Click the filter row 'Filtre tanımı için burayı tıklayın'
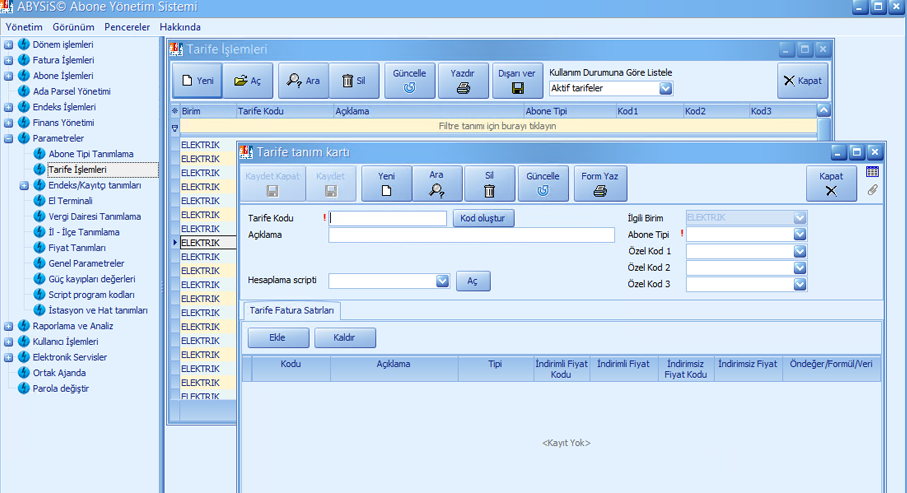The height and width of the screenshot is (493, 907). coord(498,126)
